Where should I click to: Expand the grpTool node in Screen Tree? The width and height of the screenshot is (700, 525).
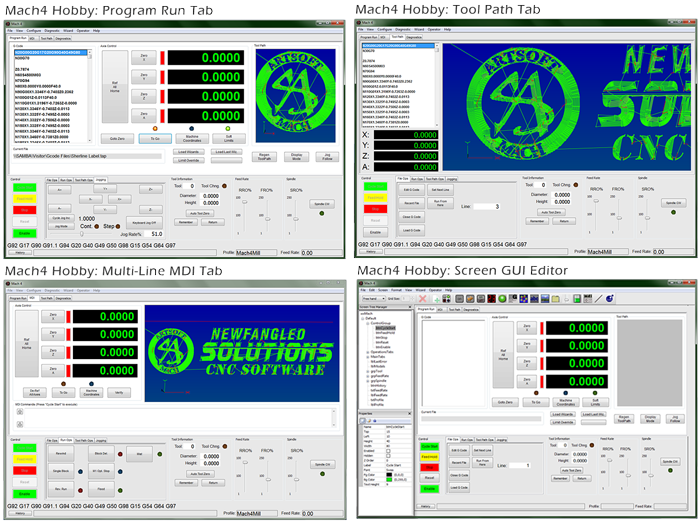coord(368,371)
